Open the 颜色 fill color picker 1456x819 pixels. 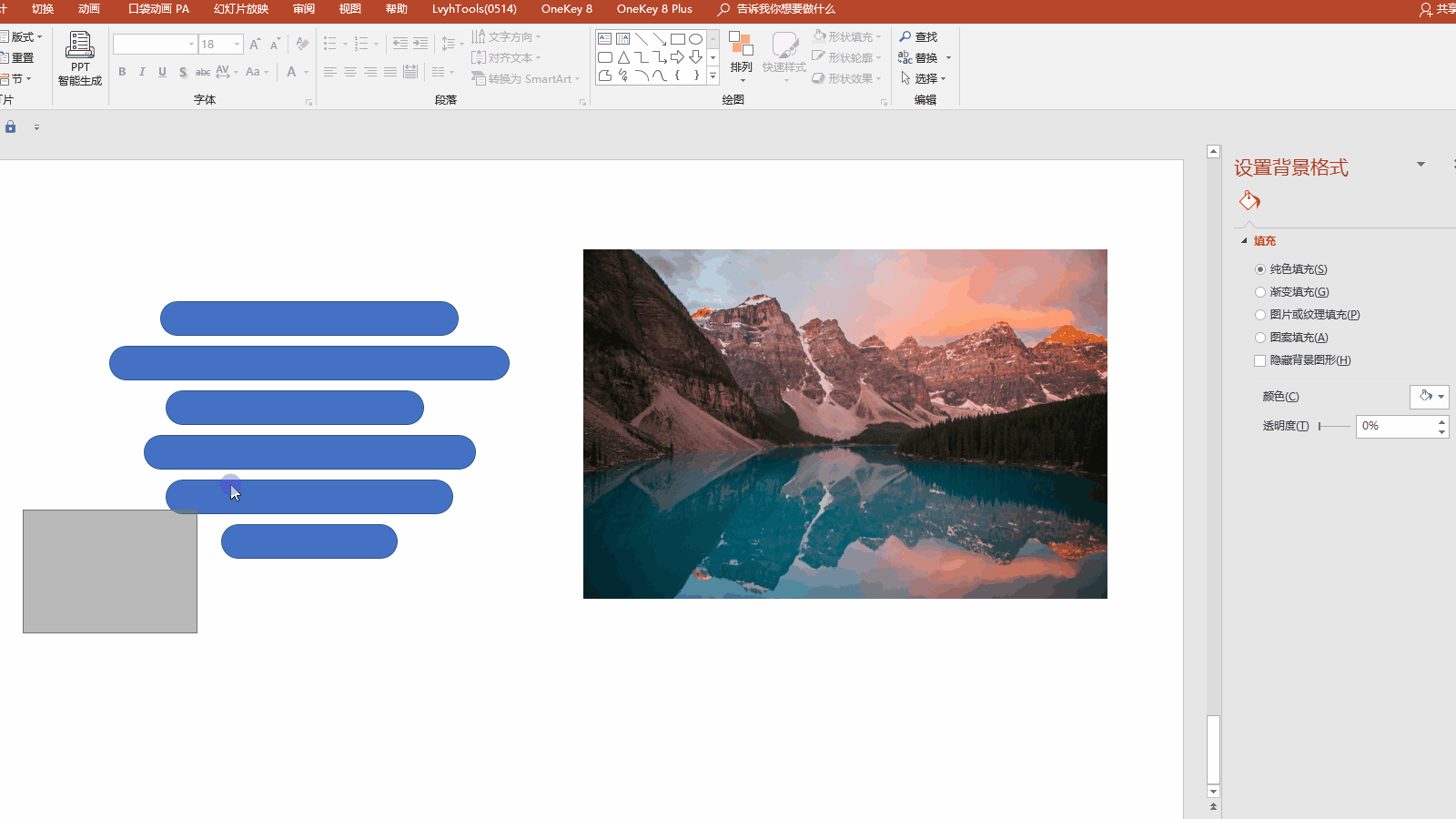pyautogui.click(x=1430, y=396)
